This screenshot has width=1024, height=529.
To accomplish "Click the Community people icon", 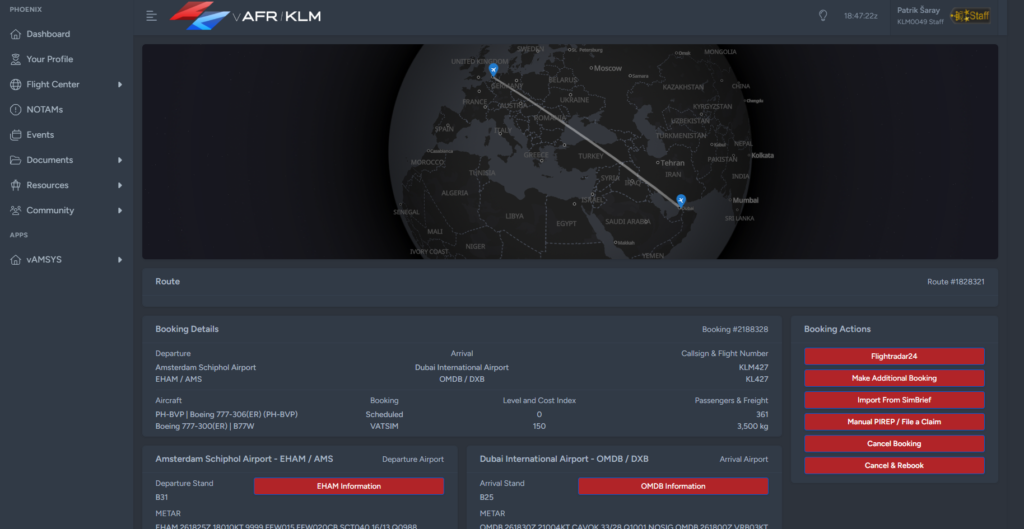I will (x=16, y=210).
